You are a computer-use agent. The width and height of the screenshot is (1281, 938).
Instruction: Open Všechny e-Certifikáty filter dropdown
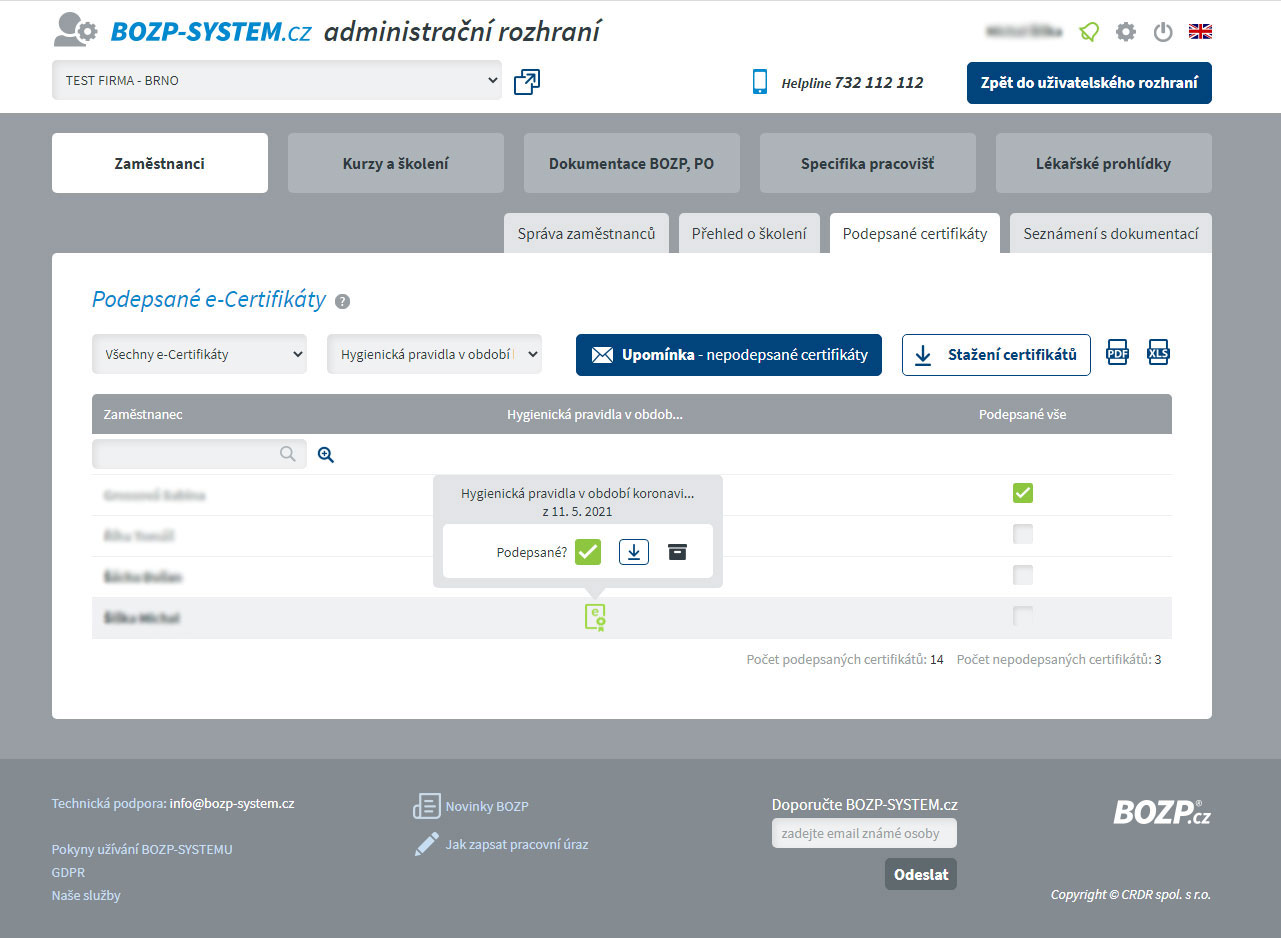199,354
